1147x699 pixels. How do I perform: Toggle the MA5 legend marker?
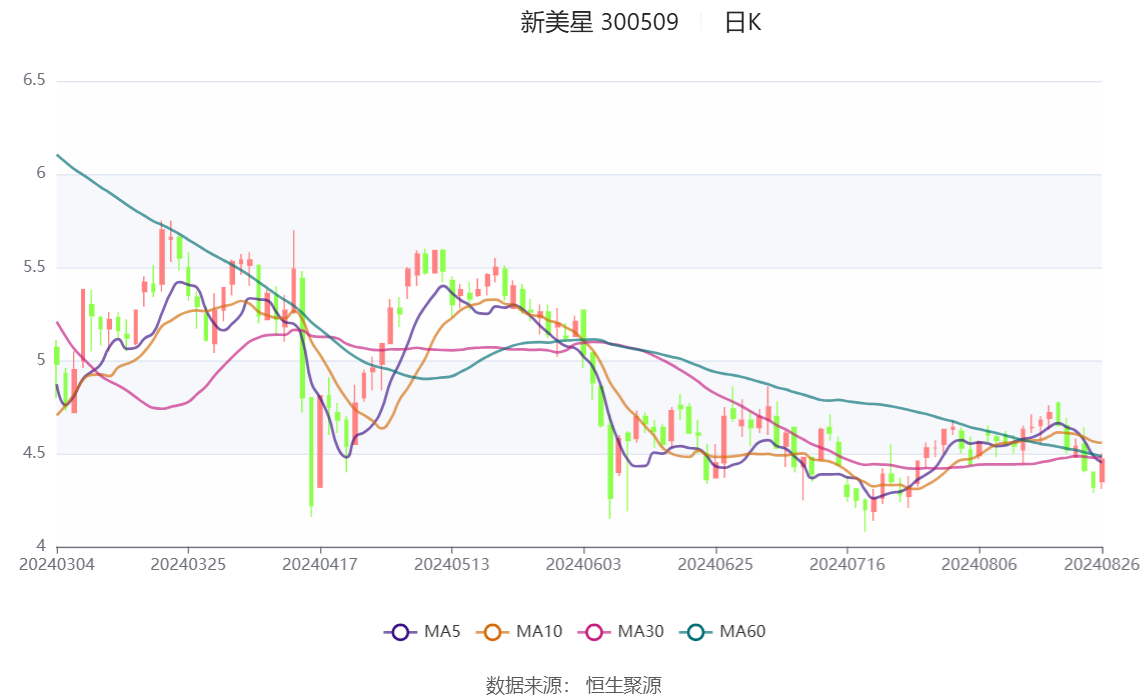pyautogui.click(x=400, y=632)
